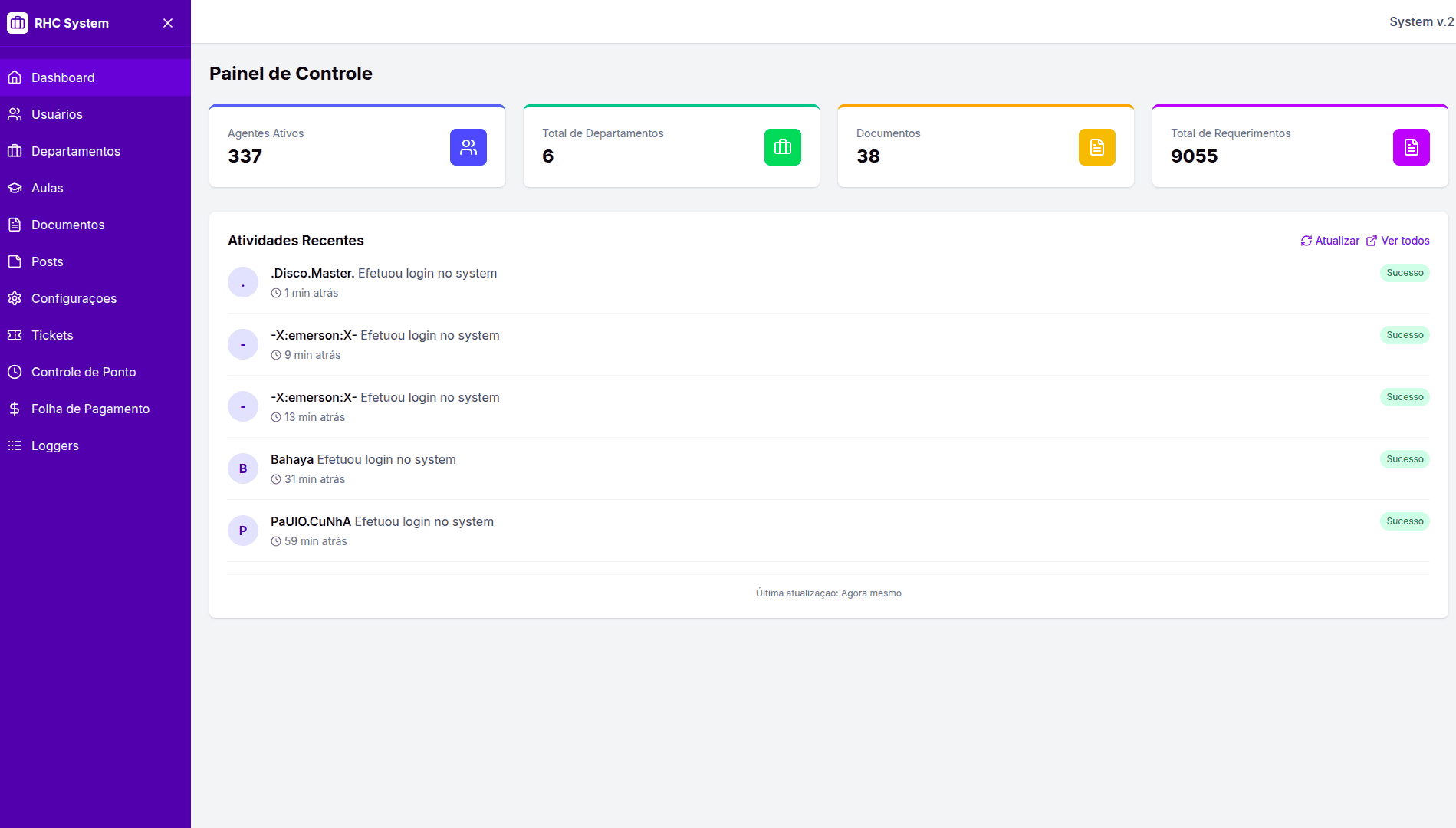Screen dimensions: 1456x828
Task: Go to Departamentos in the sidebar
Action: click(x=75, y=151)
